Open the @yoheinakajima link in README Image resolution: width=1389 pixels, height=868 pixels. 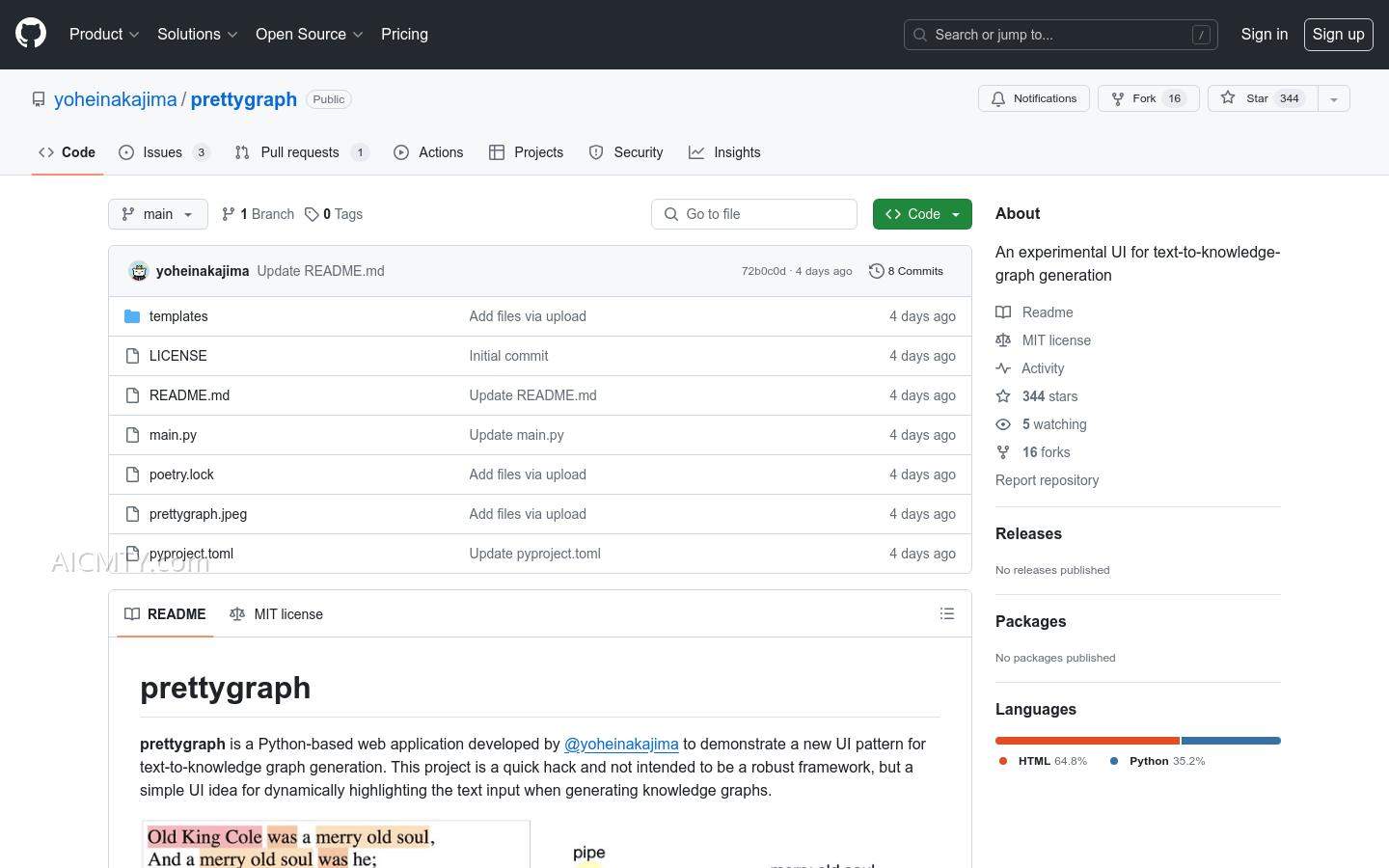[621, 744]
